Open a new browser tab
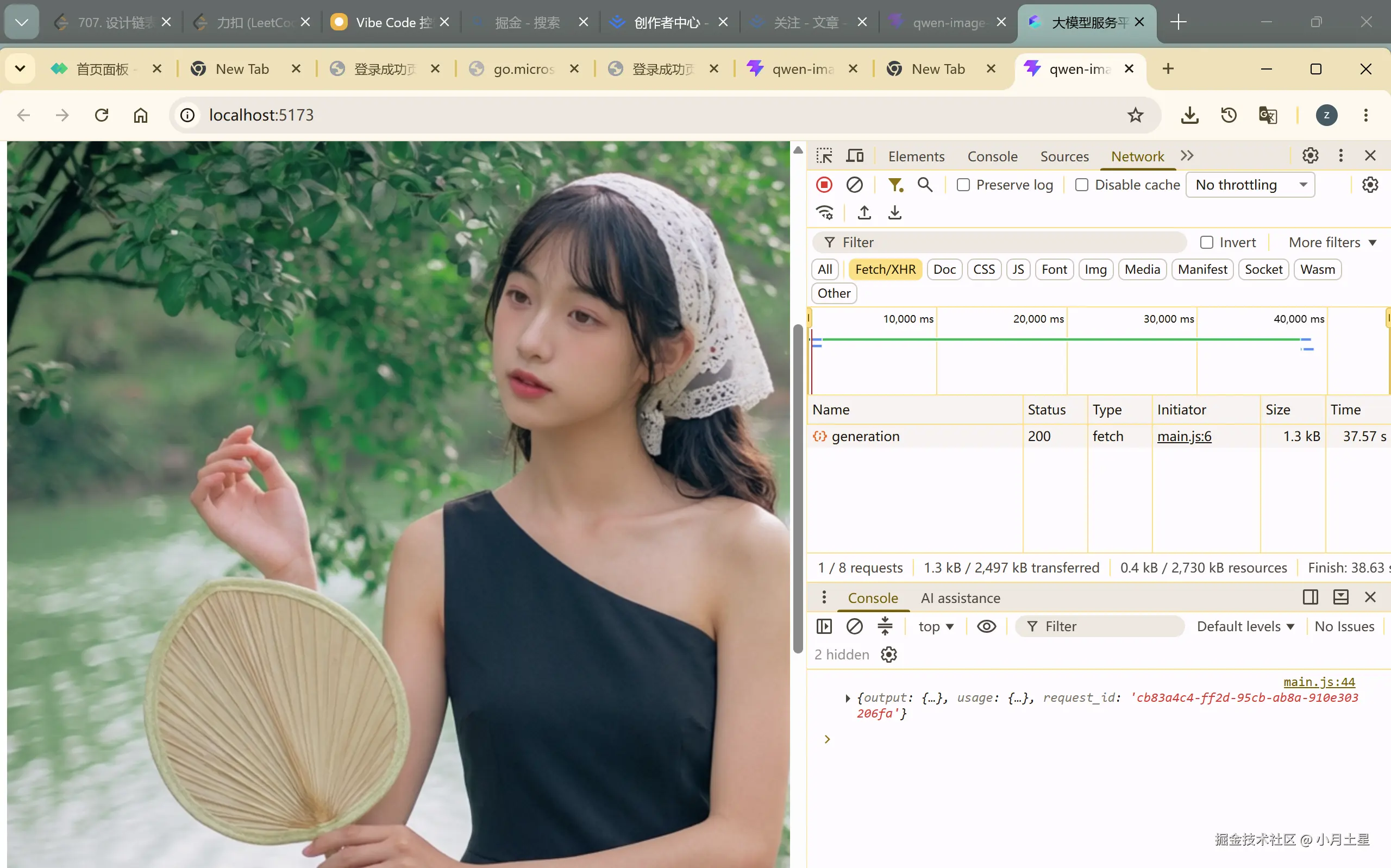 click(1168, 69)
